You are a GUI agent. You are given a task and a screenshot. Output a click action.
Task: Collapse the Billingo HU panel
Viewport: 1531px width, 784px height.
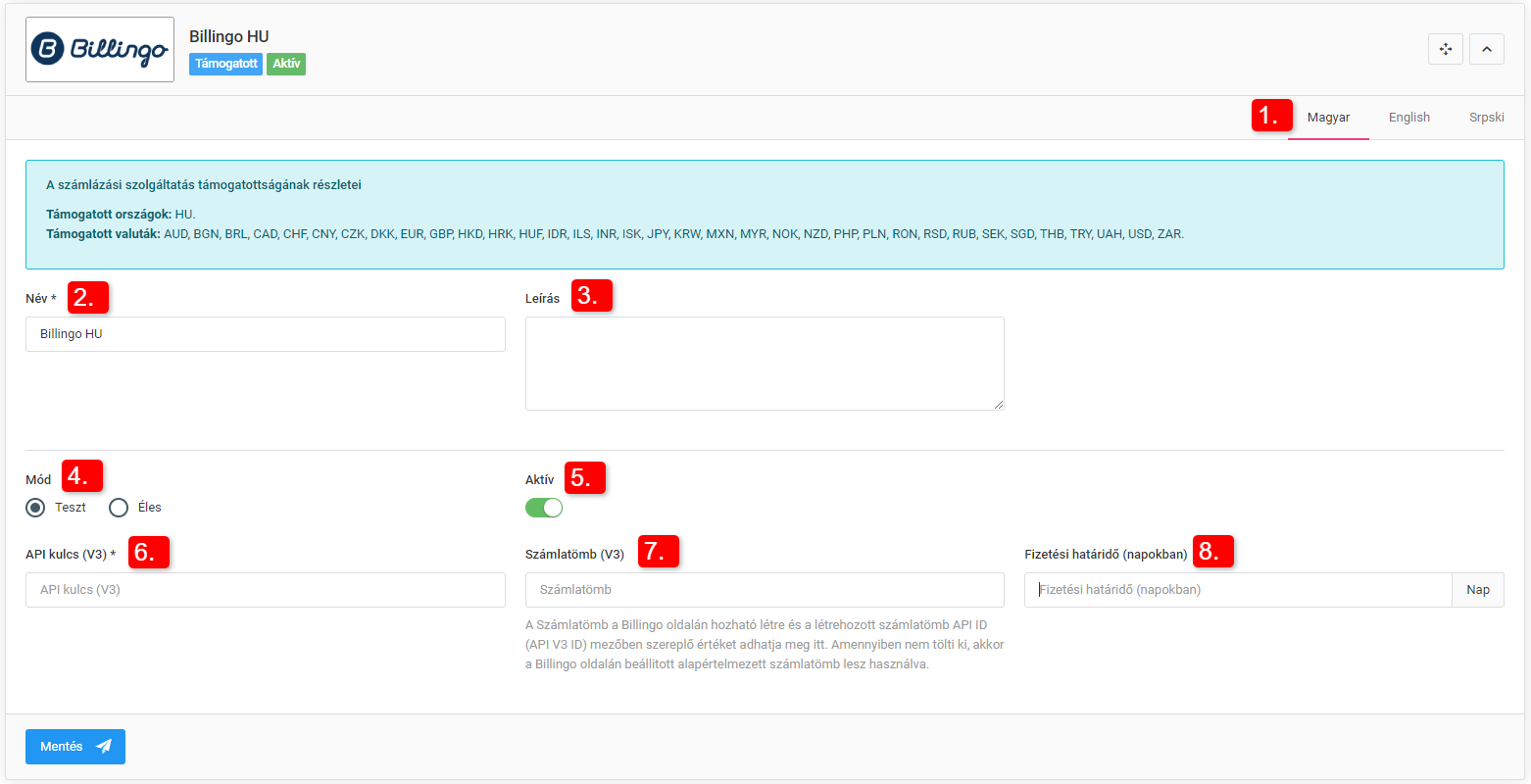tap(1487, 49)
